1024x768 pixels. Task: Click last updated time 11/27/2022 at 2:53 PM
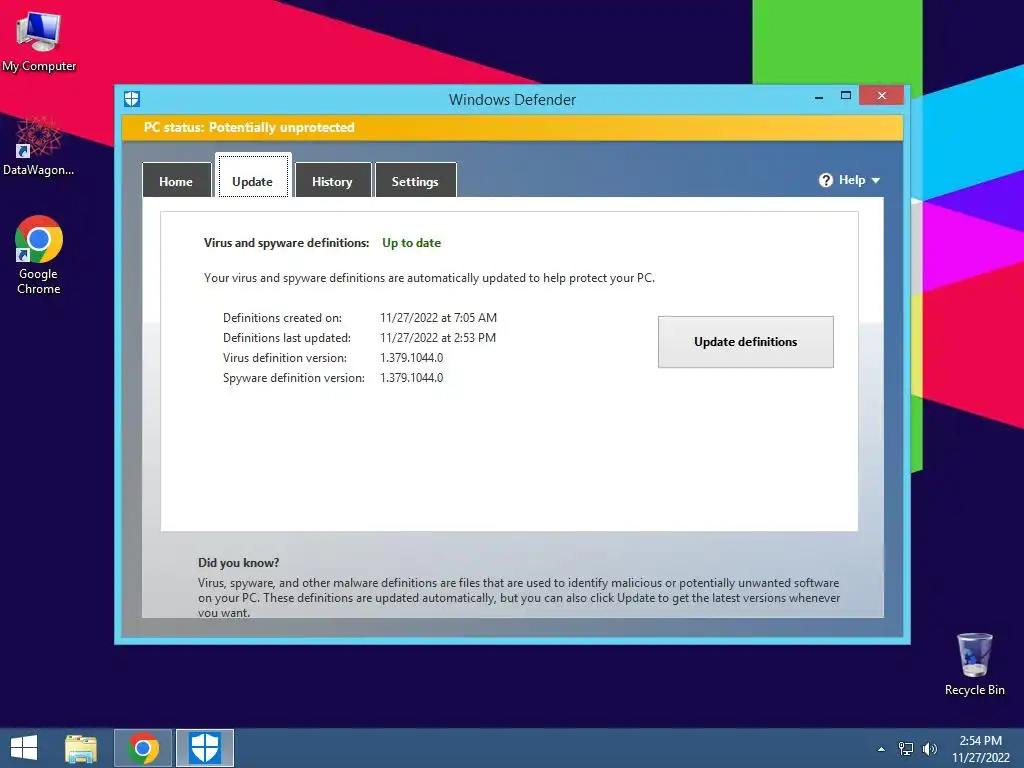[x=438, y=338]
